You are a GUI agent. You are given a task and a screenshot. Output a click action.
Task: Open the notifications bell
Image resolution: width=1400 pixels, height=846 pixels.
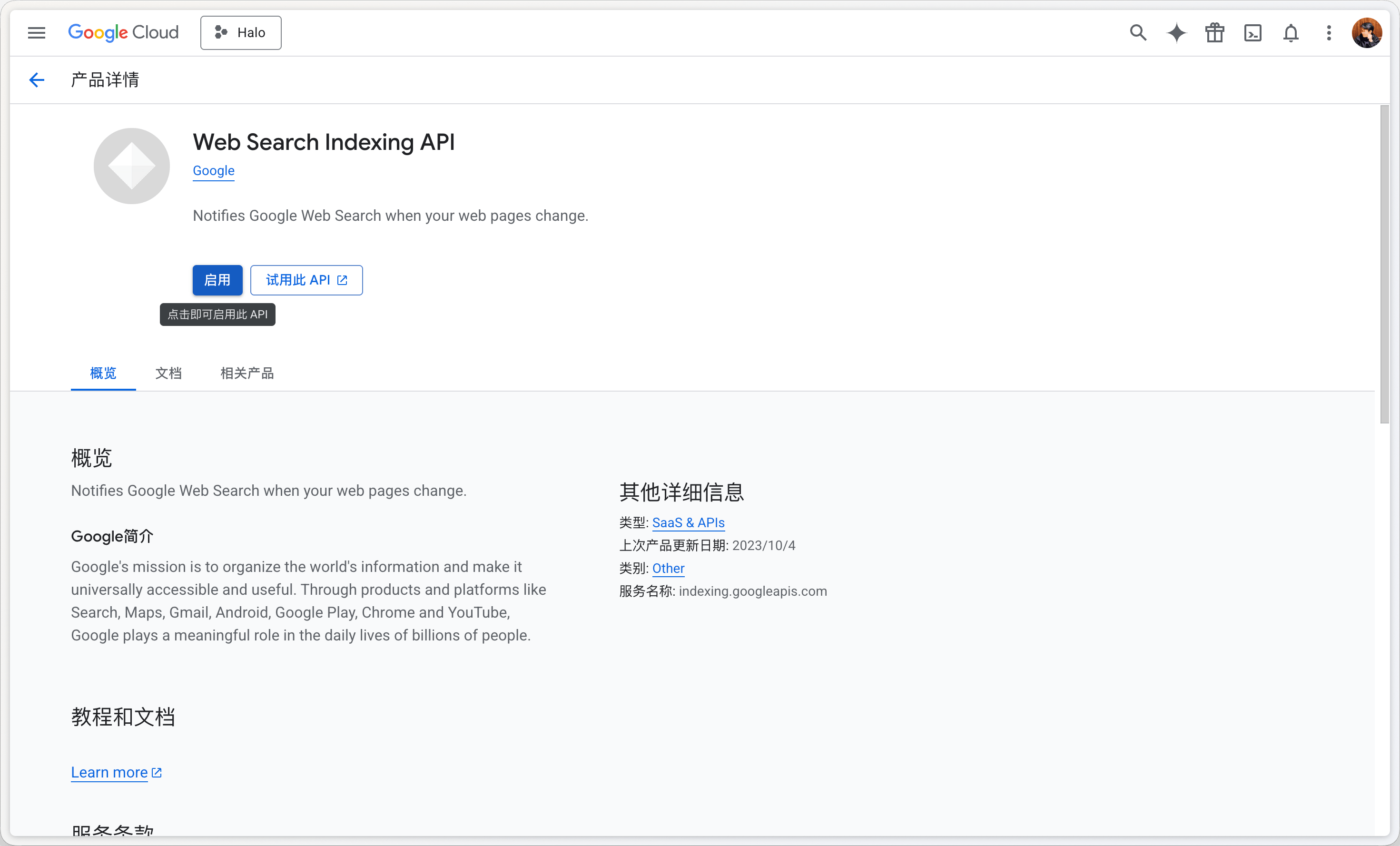[x=1291, y=33]
